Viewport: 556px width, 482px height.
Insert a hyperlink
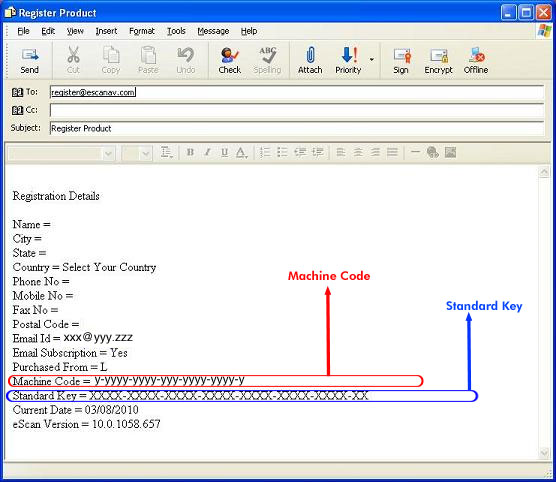[433, 153]
